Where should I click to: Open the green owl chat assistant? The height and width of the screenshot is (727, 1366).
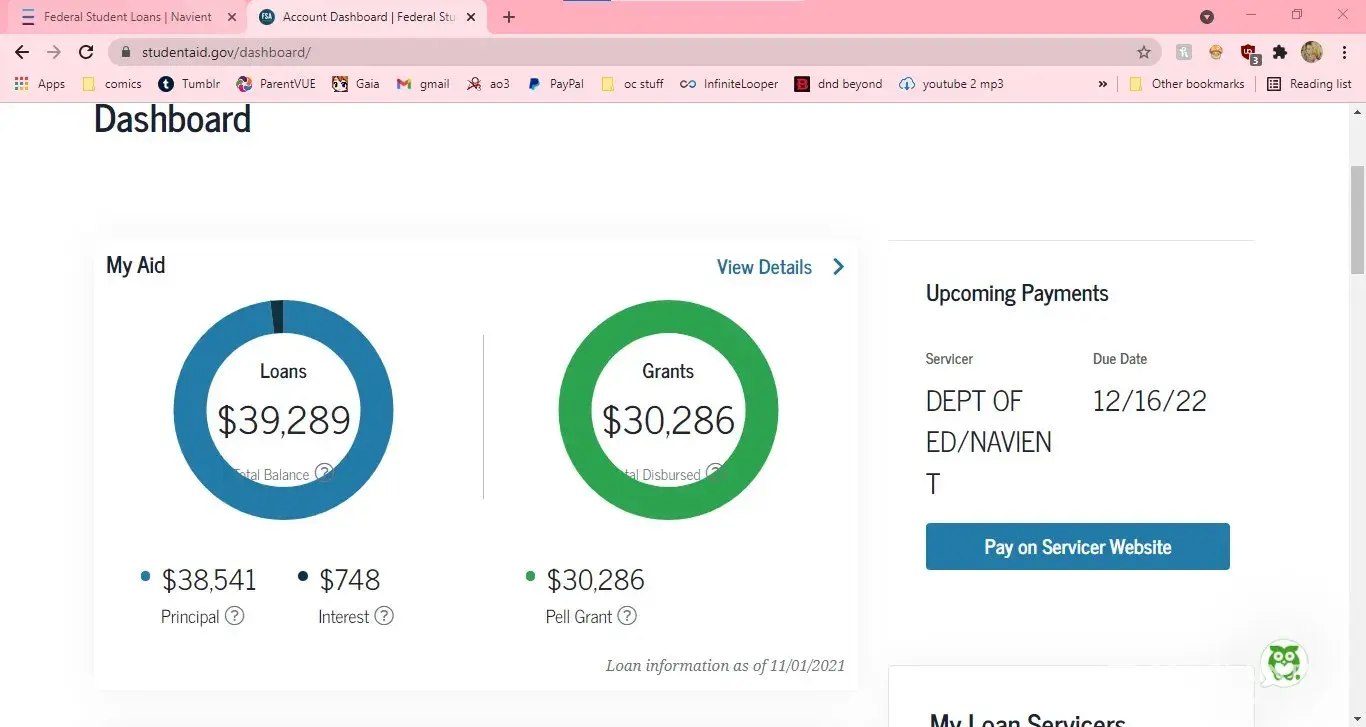point(1283,662)
